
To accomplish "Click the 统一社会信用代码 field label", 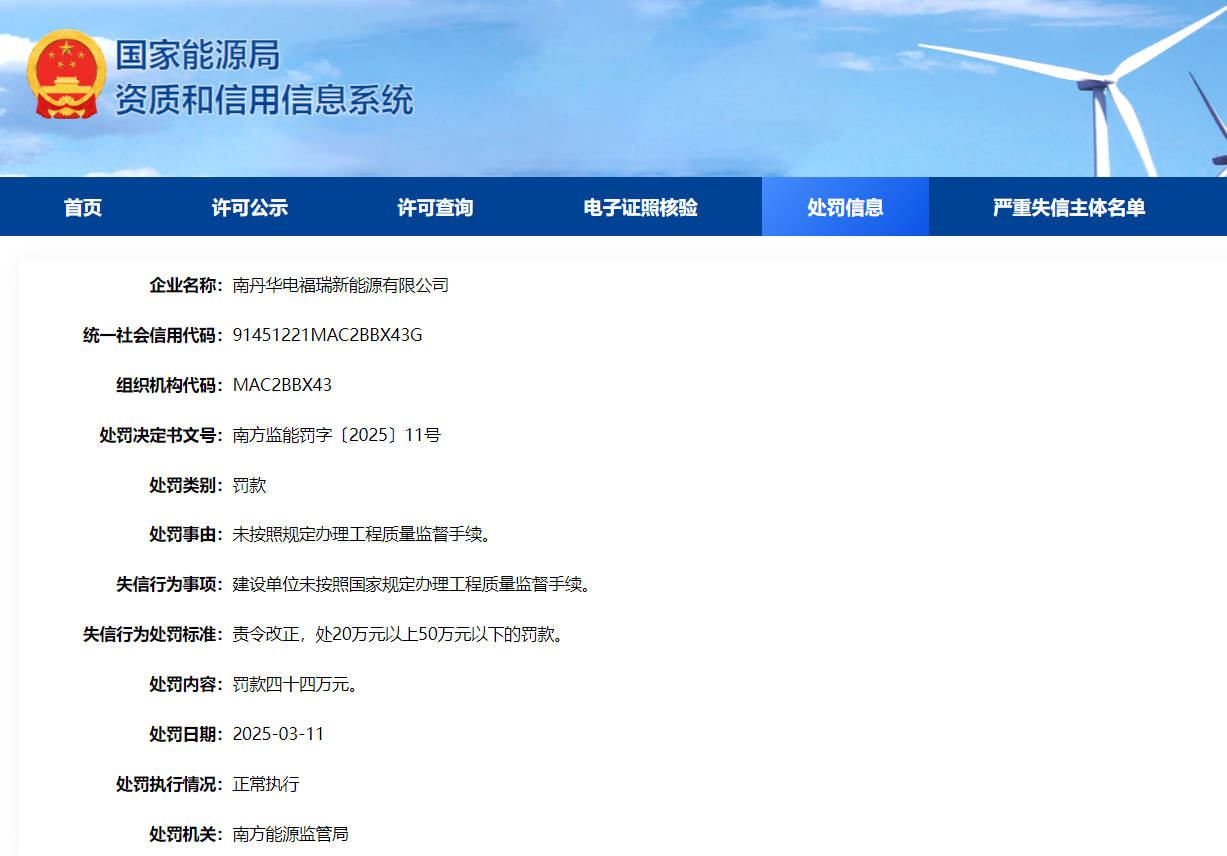I will [152, 335].
